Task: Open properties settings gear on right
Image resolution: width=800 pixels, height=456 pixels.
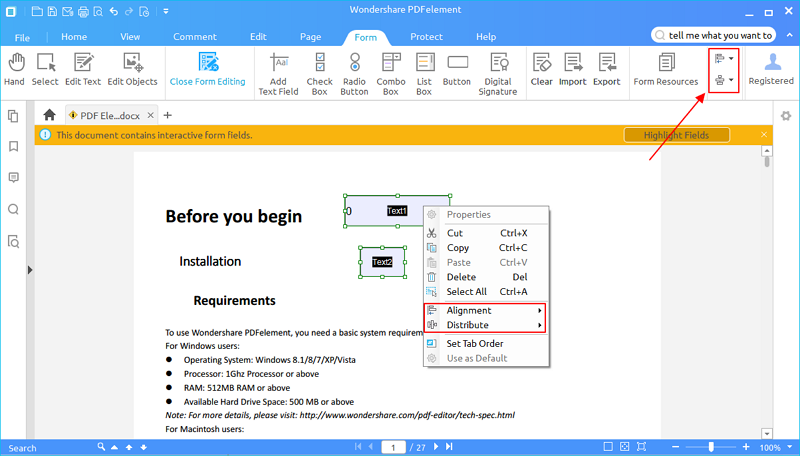Action: (786, 116)
